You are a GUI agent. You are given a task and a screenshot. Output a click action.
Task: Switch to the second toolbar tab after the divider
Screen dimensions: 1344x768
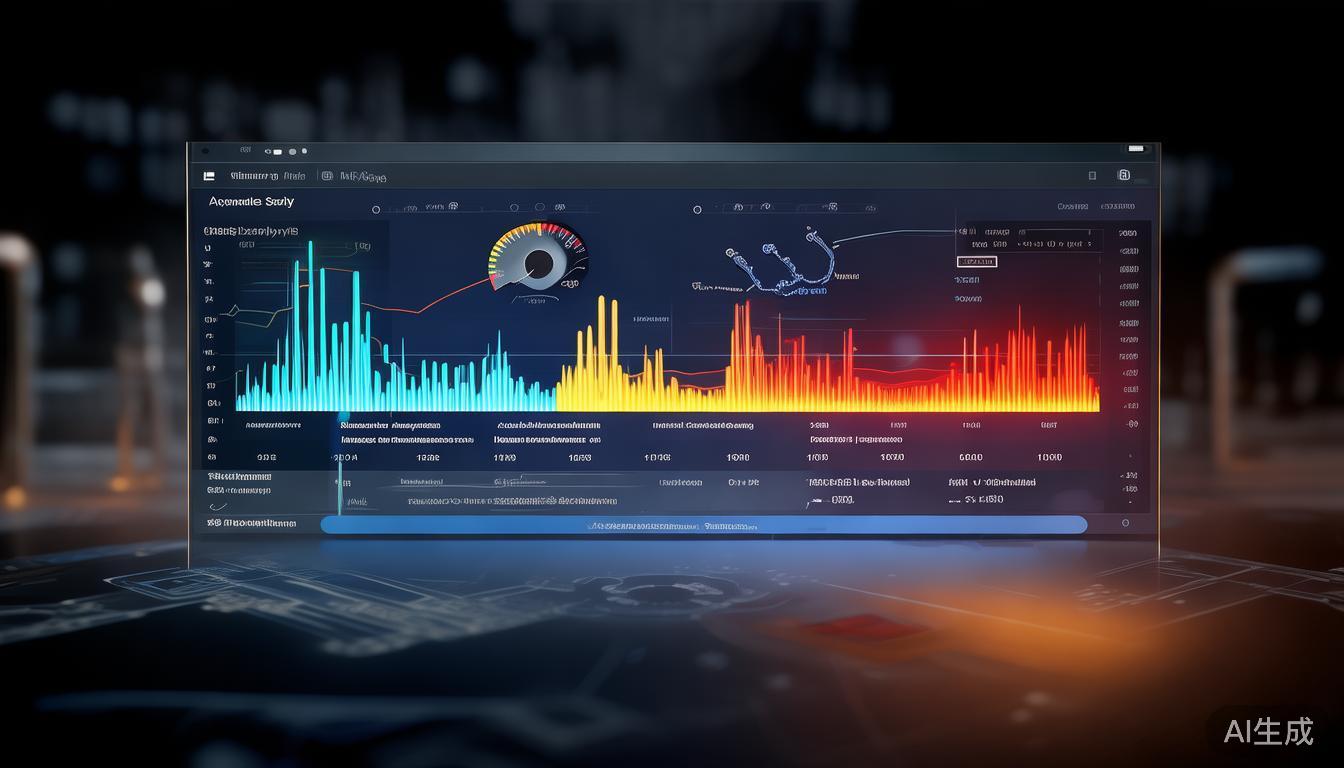[x=362, y=177]
